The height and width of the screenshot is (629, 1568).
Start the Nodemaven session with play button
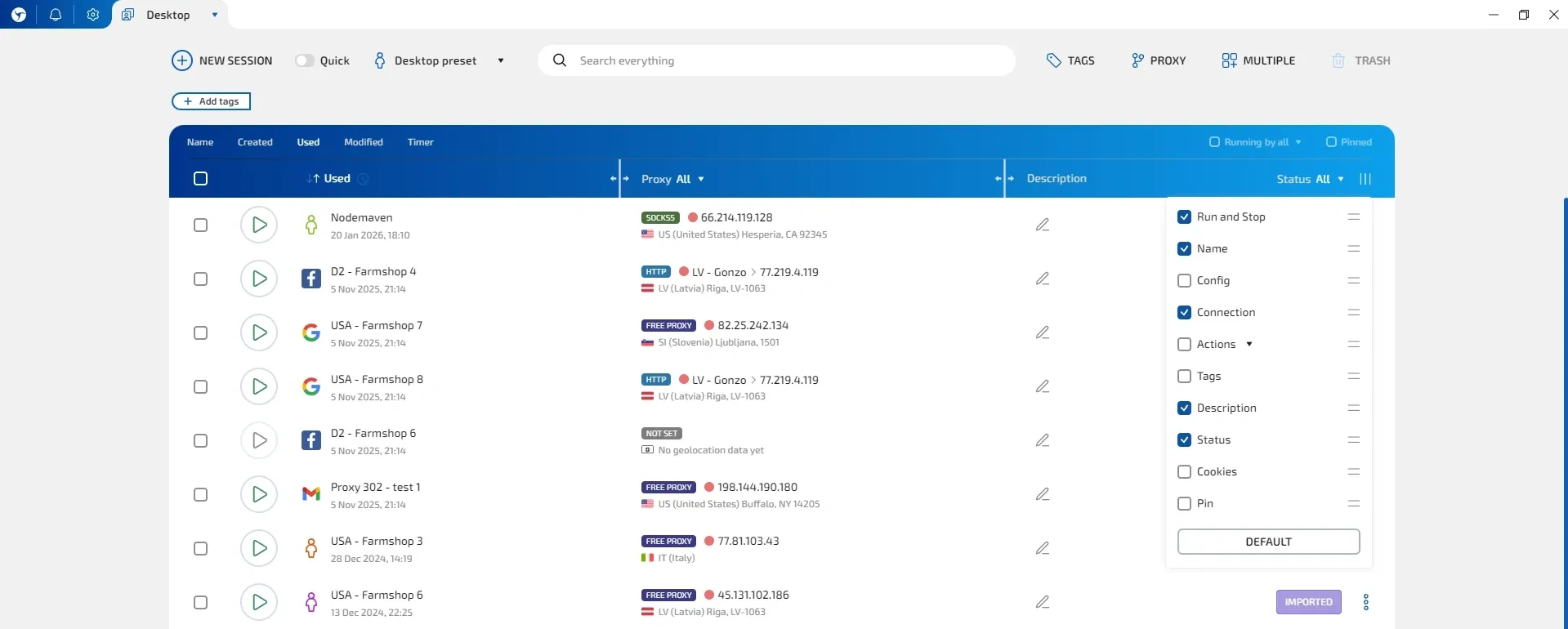[x=259, y=225]
